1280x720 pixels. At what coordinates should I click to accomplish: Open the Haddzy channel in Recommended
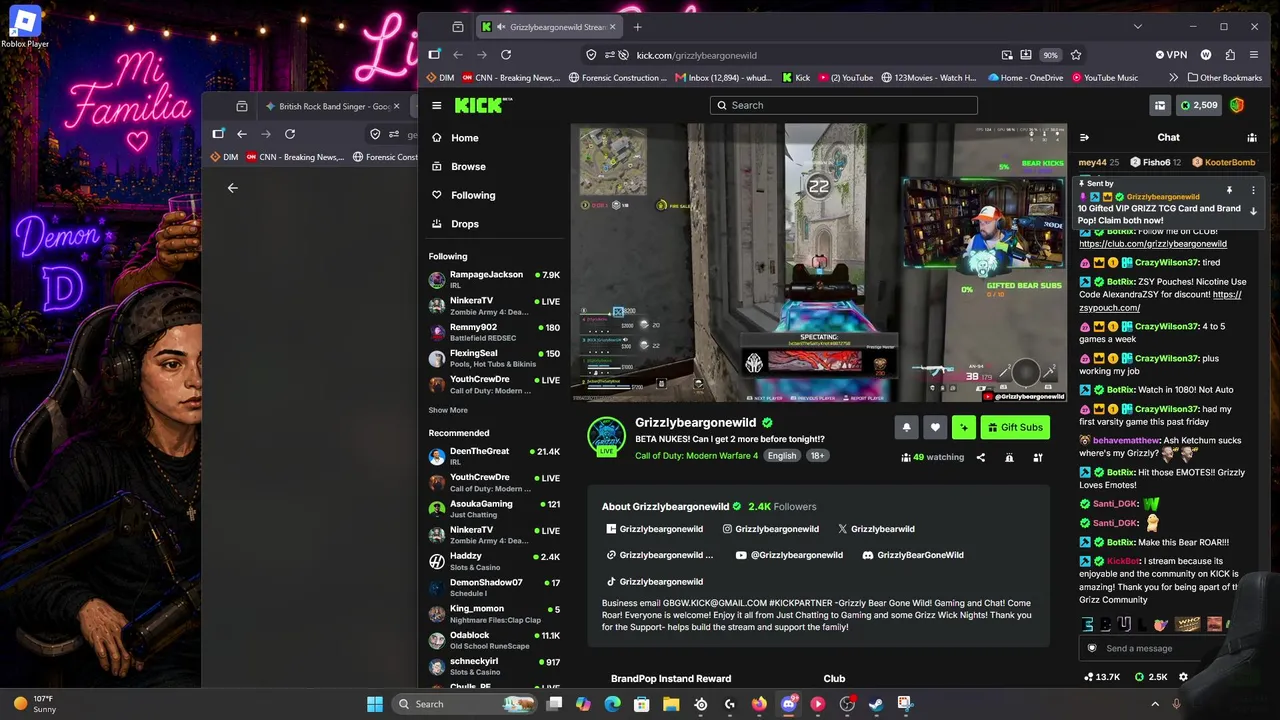(x=494, y=561)
